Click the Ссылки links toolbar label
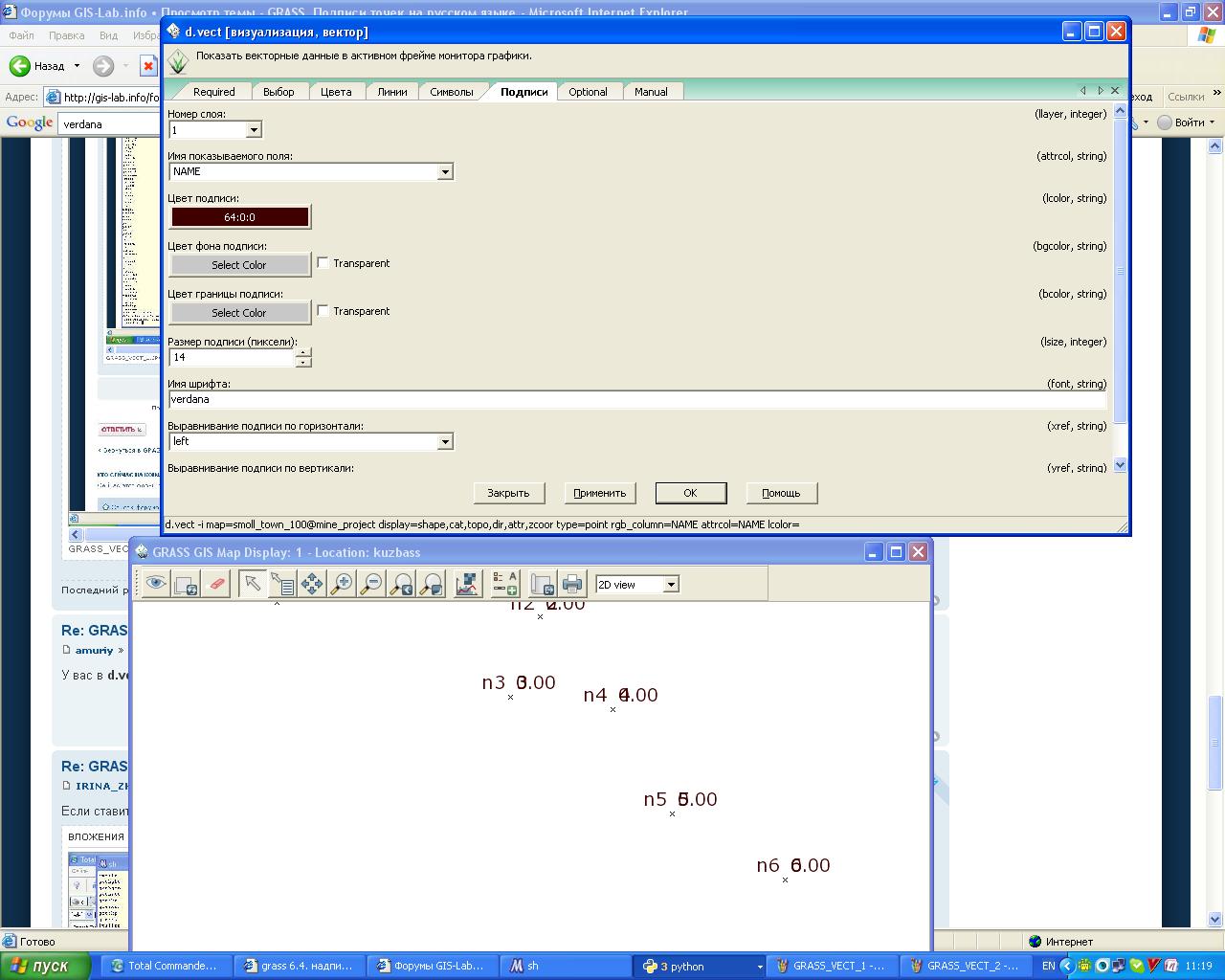The height and width of the screenshot is (980, 1225). pos(1186,97)
